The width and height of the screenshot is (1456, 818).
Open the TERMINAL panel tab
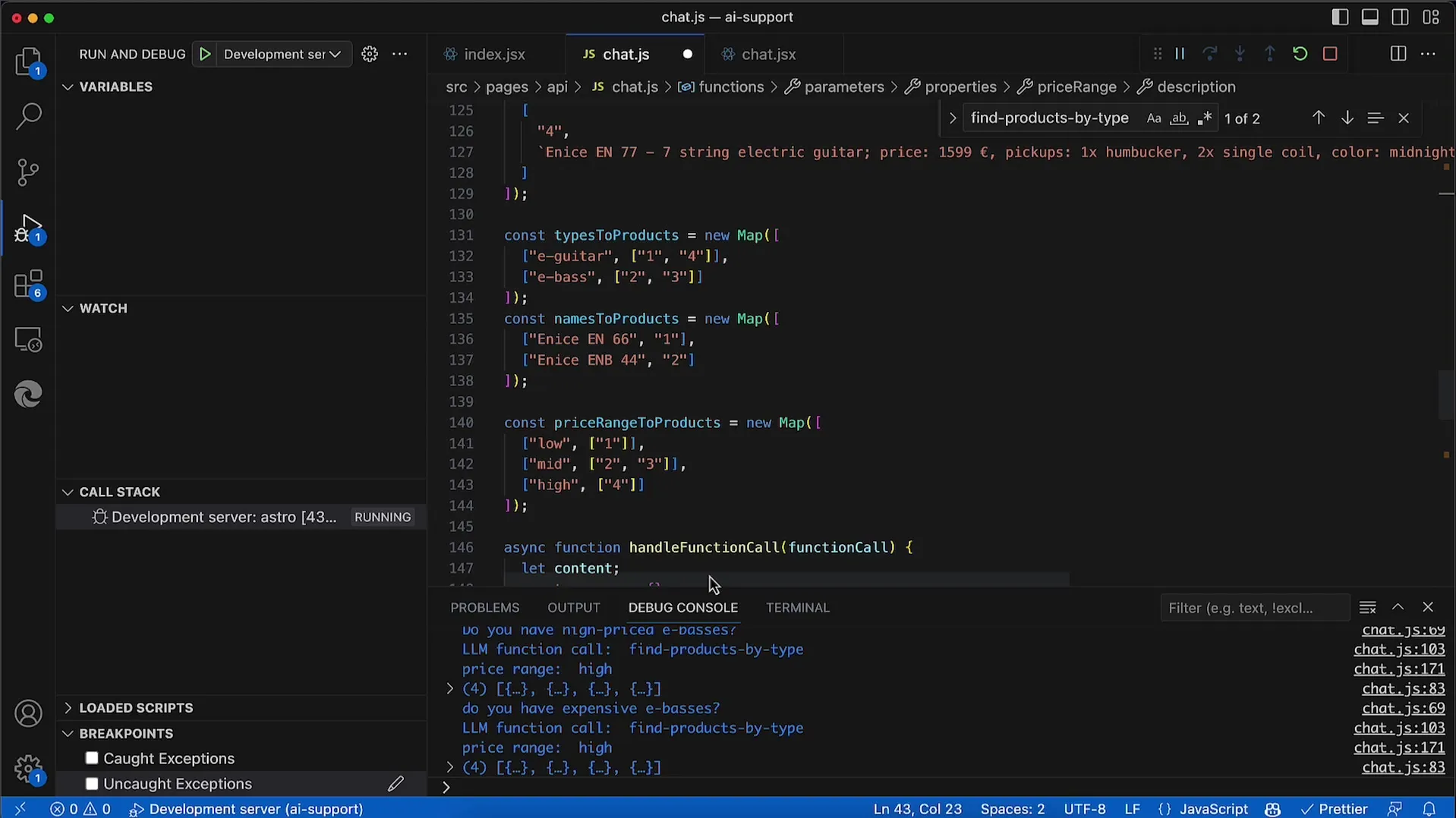pos(797,608)
